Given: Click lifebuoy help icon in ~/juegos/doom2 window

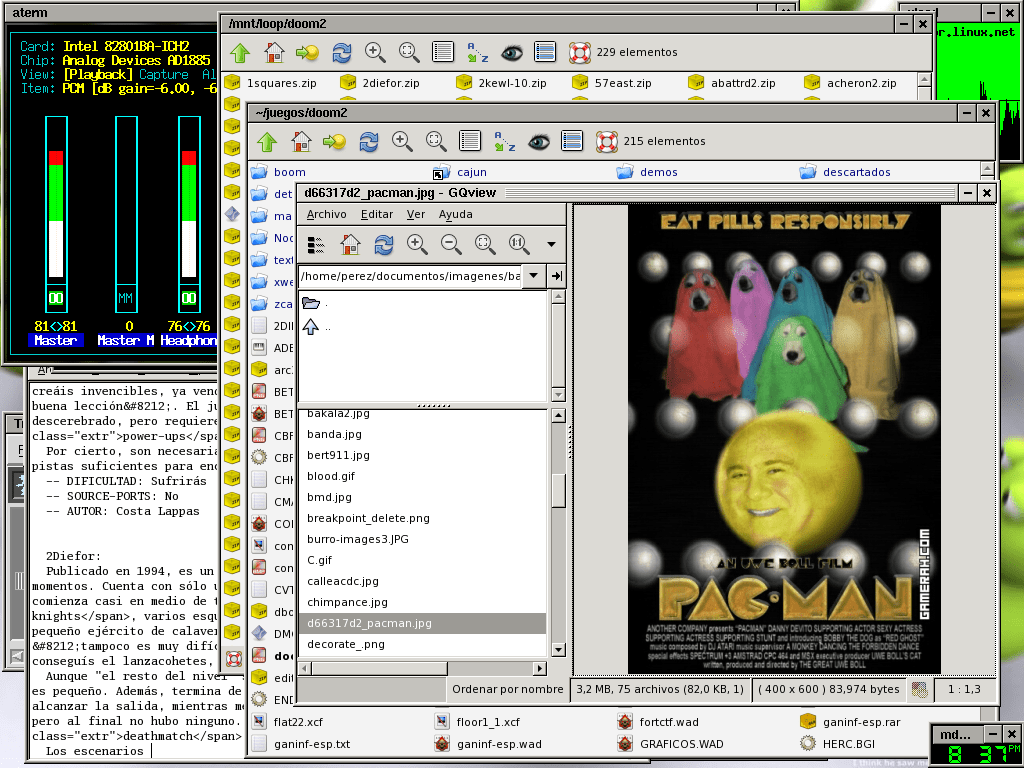Looking at the screenshot, I should point(606,141).
